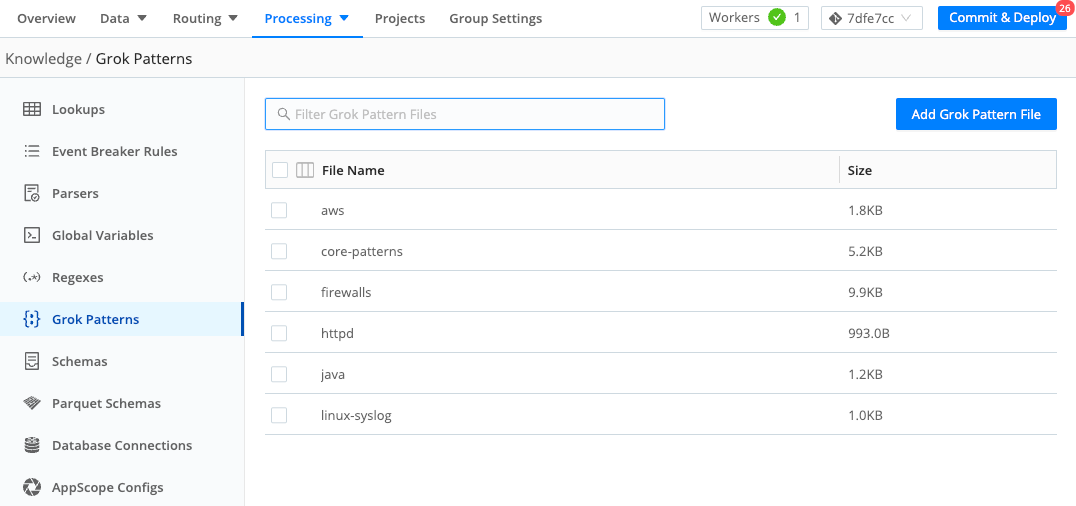Click the search magnifier icon in filter box

pos(283,114)
